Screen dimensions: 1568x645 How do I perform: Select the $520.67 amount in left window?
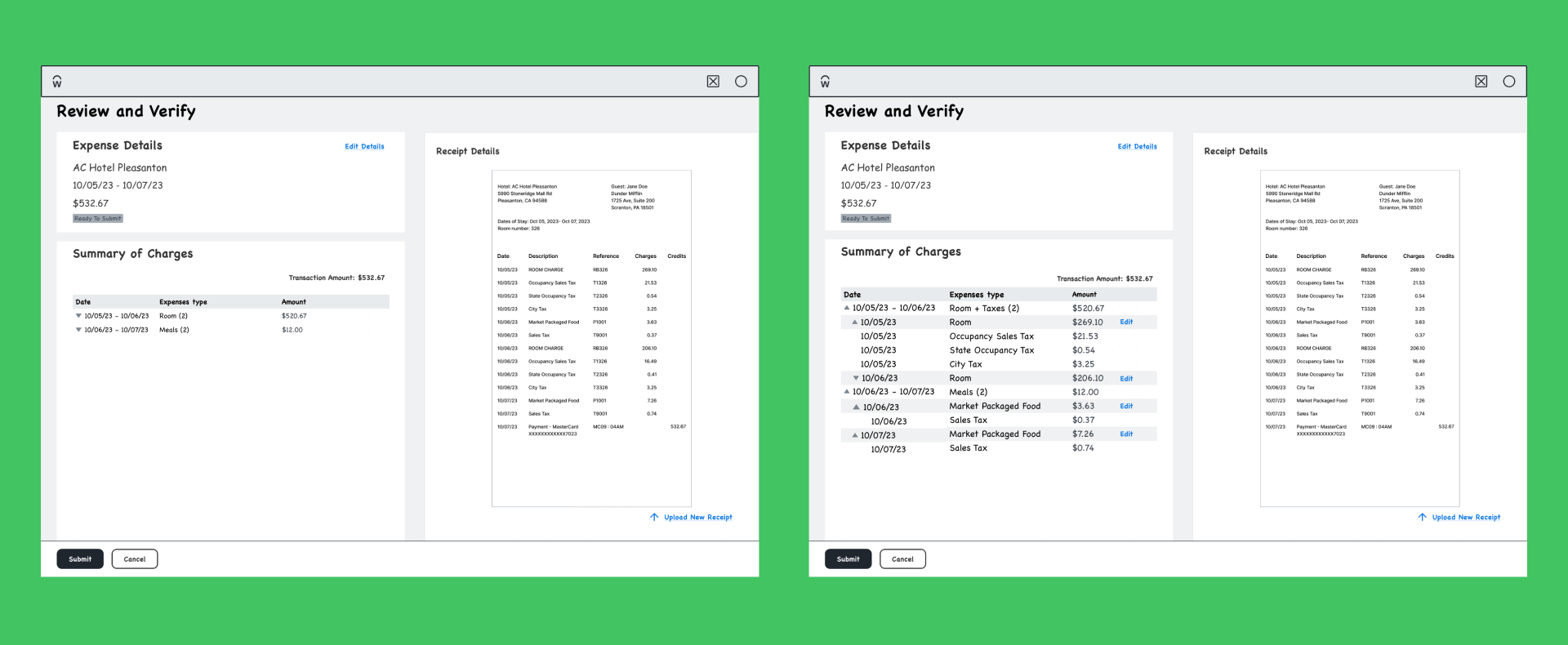(294, 316)
